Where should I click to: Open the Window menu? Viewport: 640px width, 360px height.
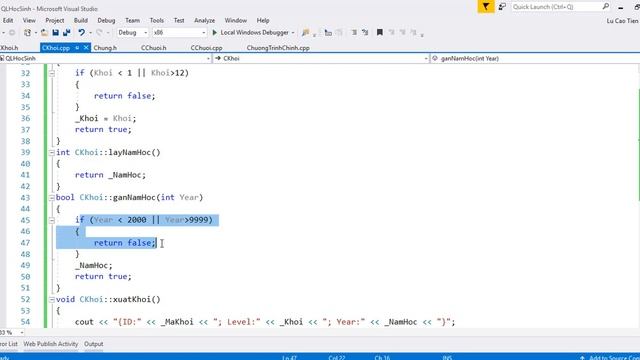click(236, 20)
